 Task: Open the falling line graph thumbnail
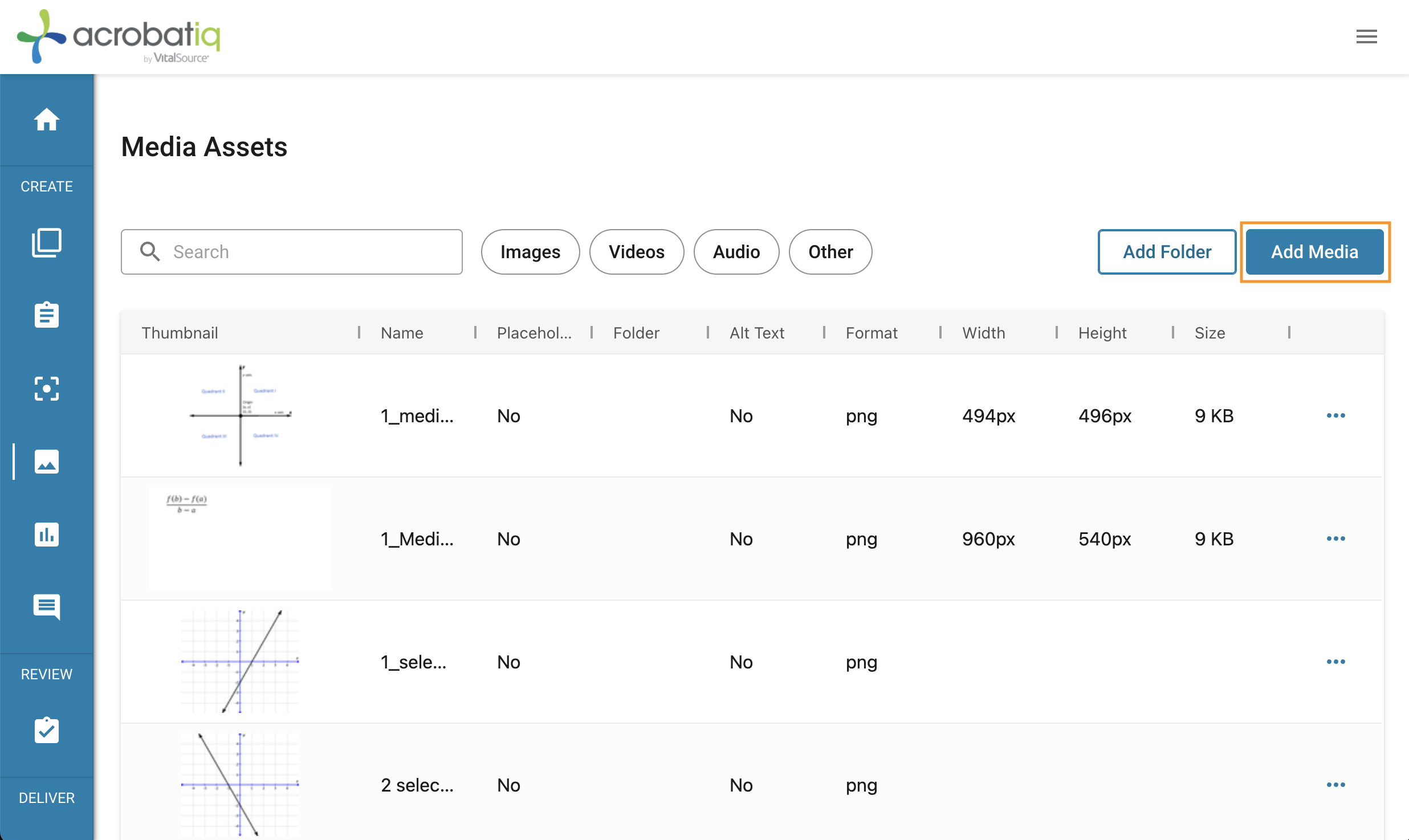[241, 785]
